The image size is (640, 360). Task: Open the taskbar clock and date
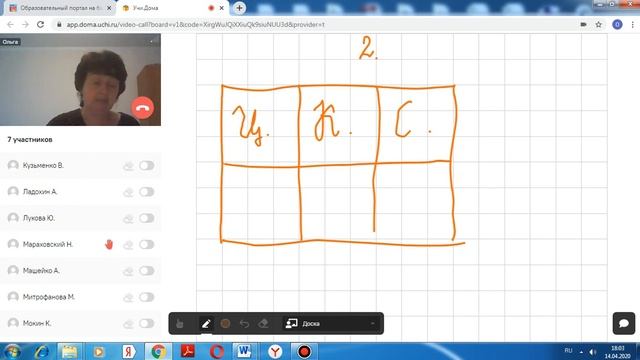(618, 352)
